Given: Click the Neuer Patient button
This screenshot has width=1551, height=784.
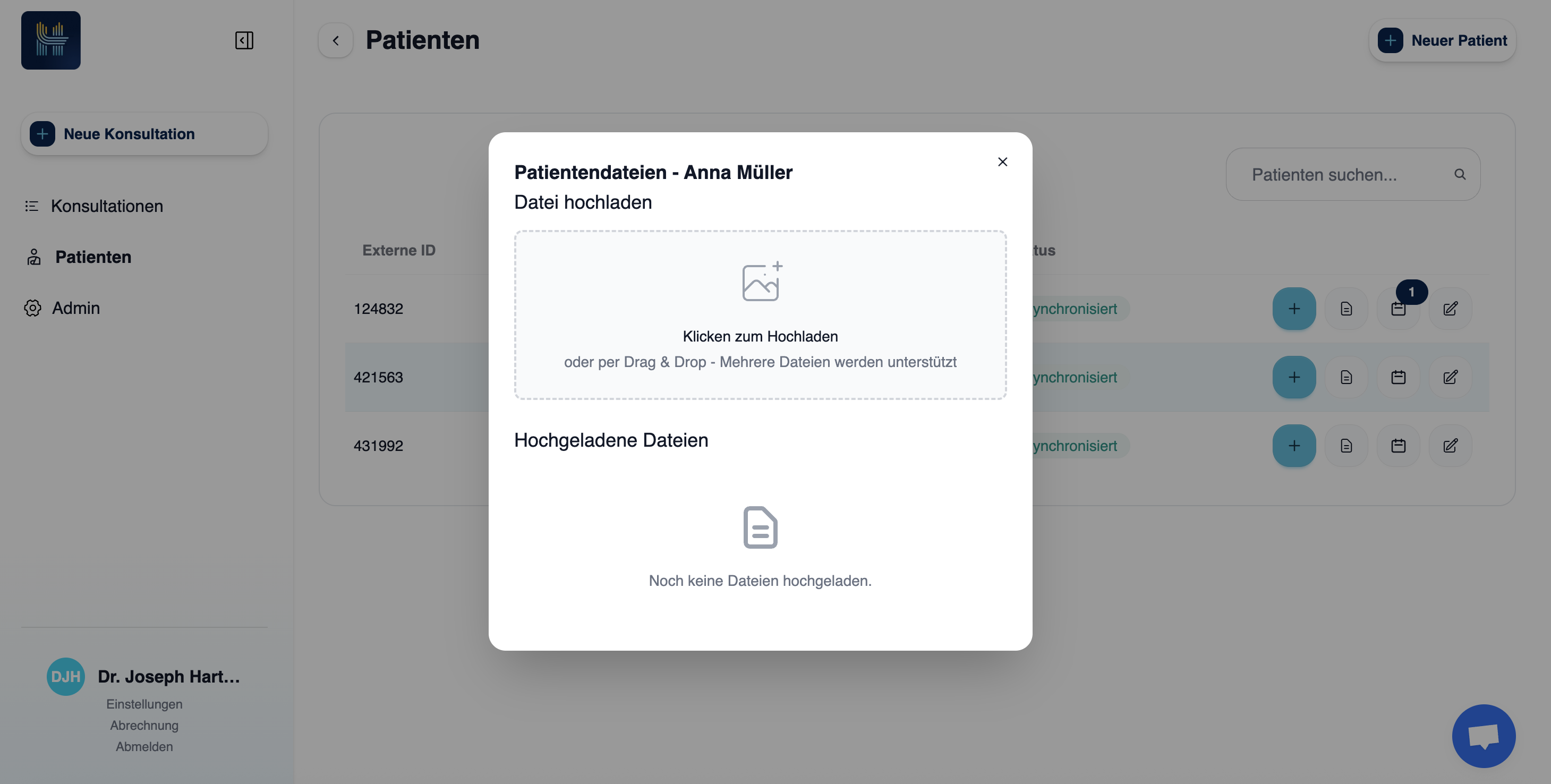Looking at the screenshot, I should point(1442,40).
